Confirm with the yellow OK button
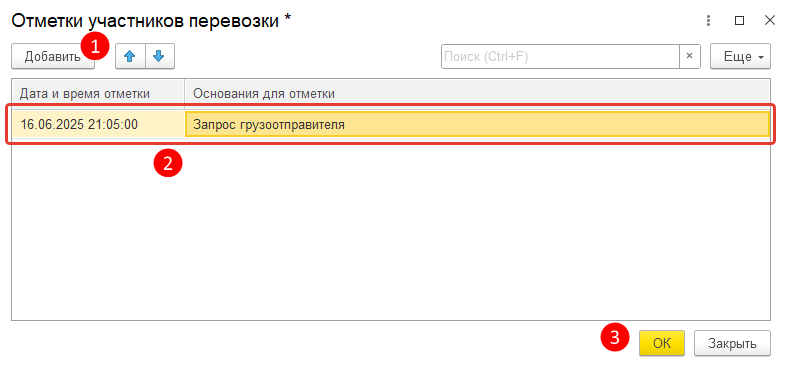This screenshot has width=790, height=368. click(x=662, y=343)
